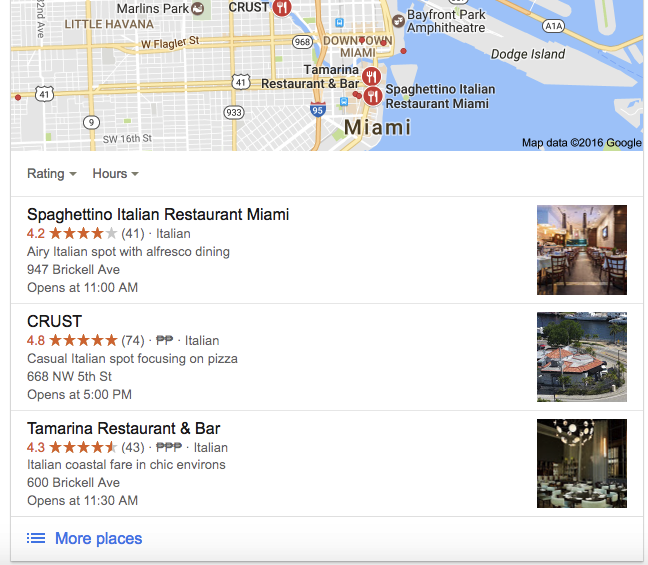Click the Dodge Island label on the map

pyautogui.click(x=528, y=54)
